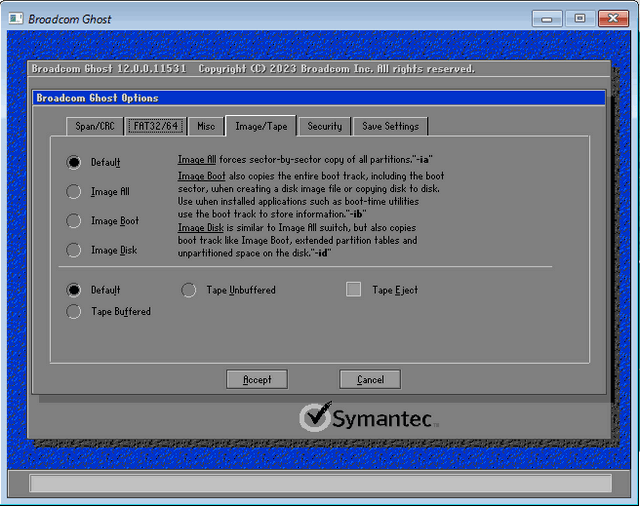
Task: Select the Image All radio button
Action: 73,191
